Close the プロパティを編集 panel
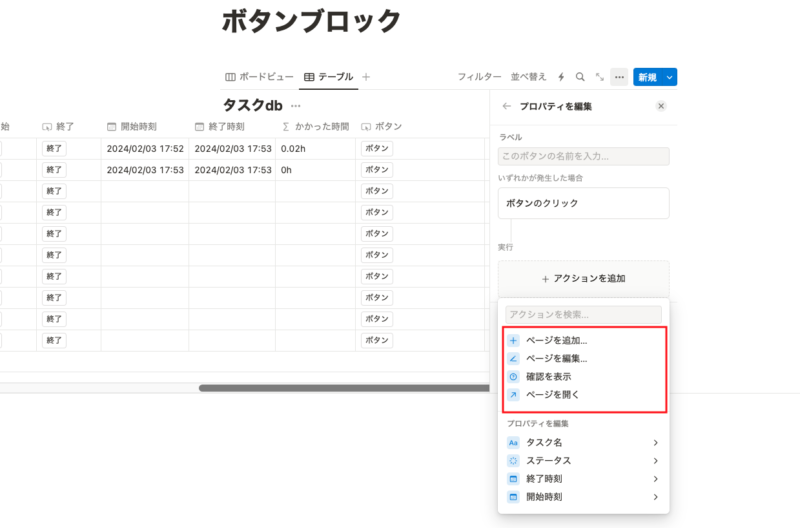 (x=661, y=106)
